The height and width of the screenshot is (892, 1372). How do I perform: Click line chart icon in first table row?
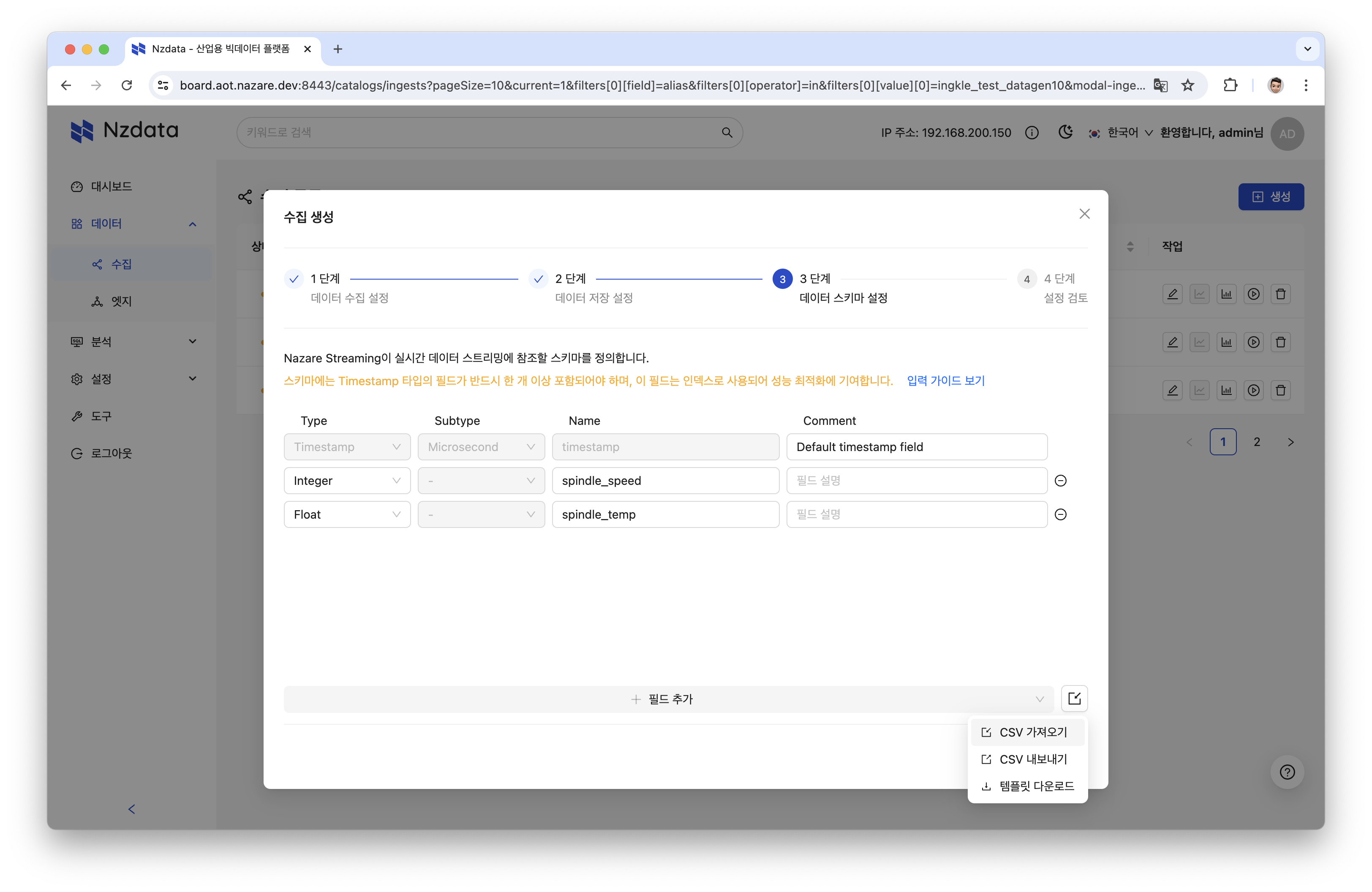(1199, 294)
